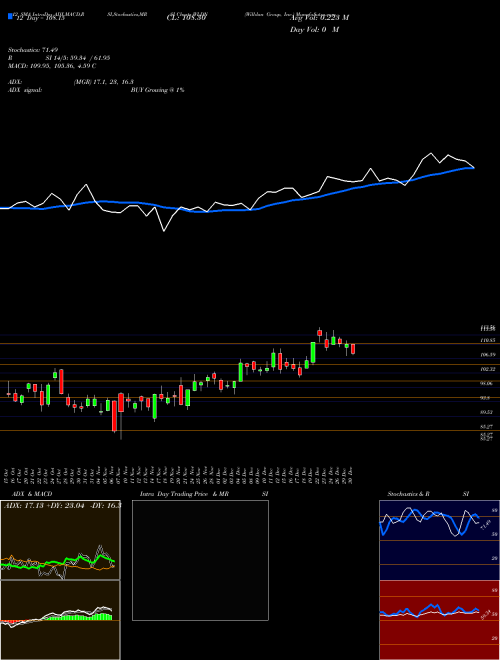Open the MACD histogram chart thumbnail

60,620
